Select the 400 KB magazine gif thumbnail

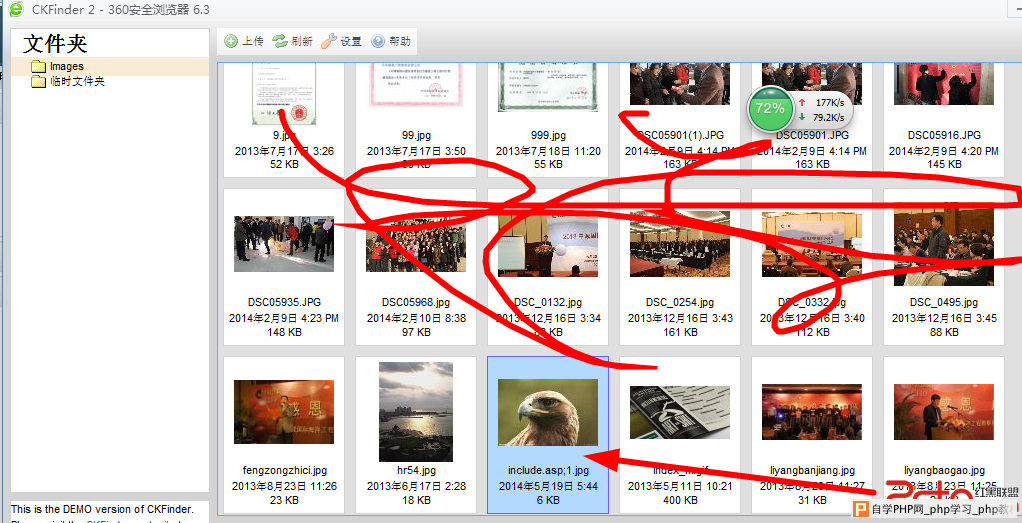pyautogui.click(x=680, y=412)
